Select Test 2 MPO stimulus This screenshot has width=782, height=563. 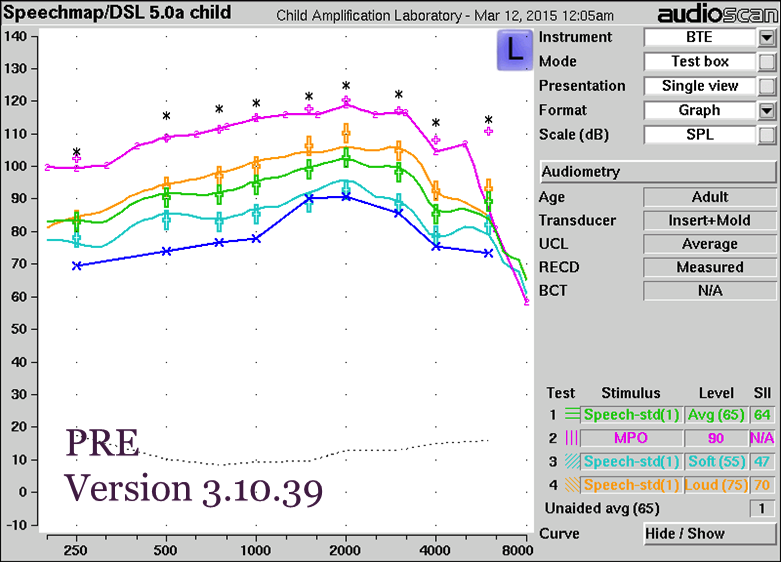click(x=631, y=438)
